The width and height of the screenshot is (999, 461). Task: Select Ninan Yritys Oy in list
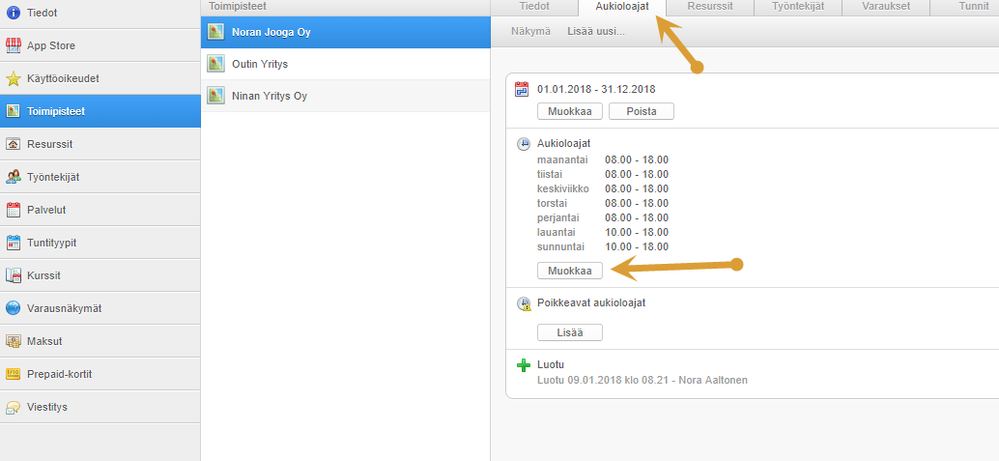pyautogui.click(x=345, y=96)
